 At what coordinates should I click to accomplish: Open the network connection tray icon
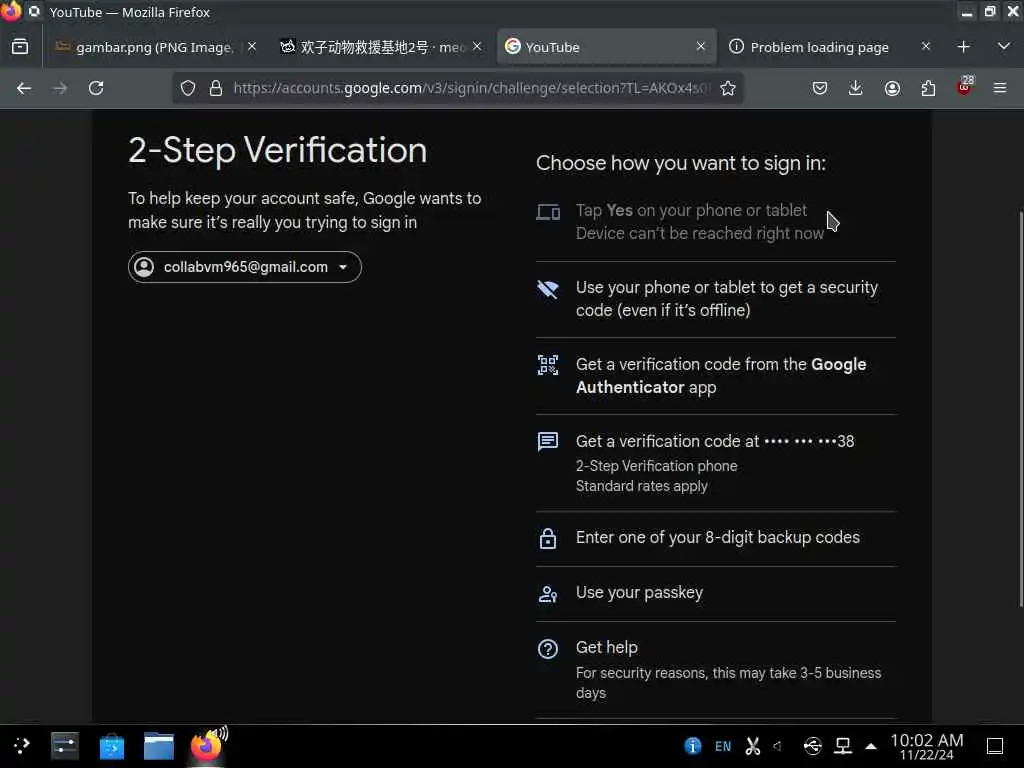[843, 746]
